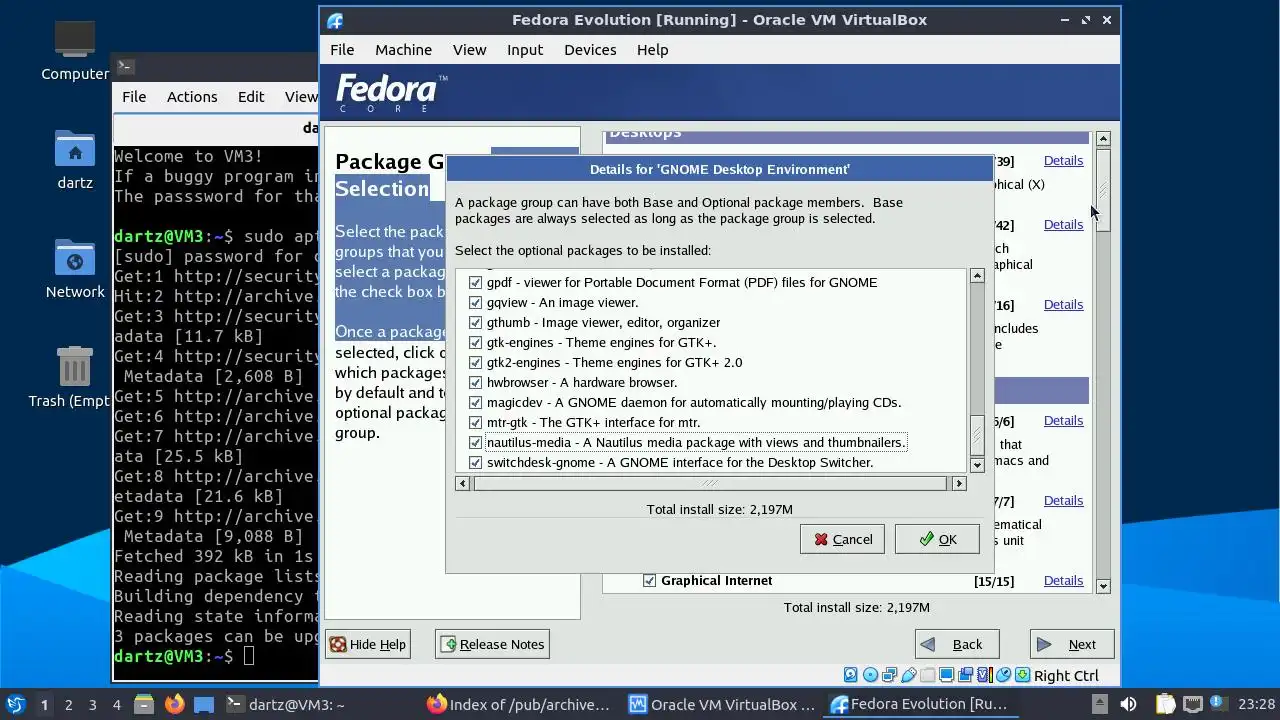Open the volume control in system tray
The width and height of the screenshot is (1280, 720).
pos(1128,704)
